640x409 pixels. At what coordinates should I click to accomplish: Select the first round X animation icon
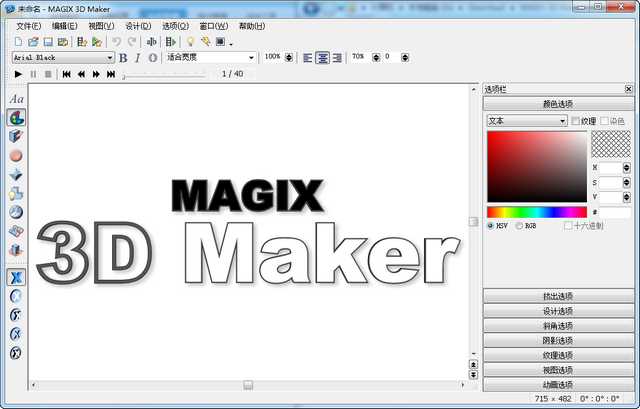tap(16, 296)
